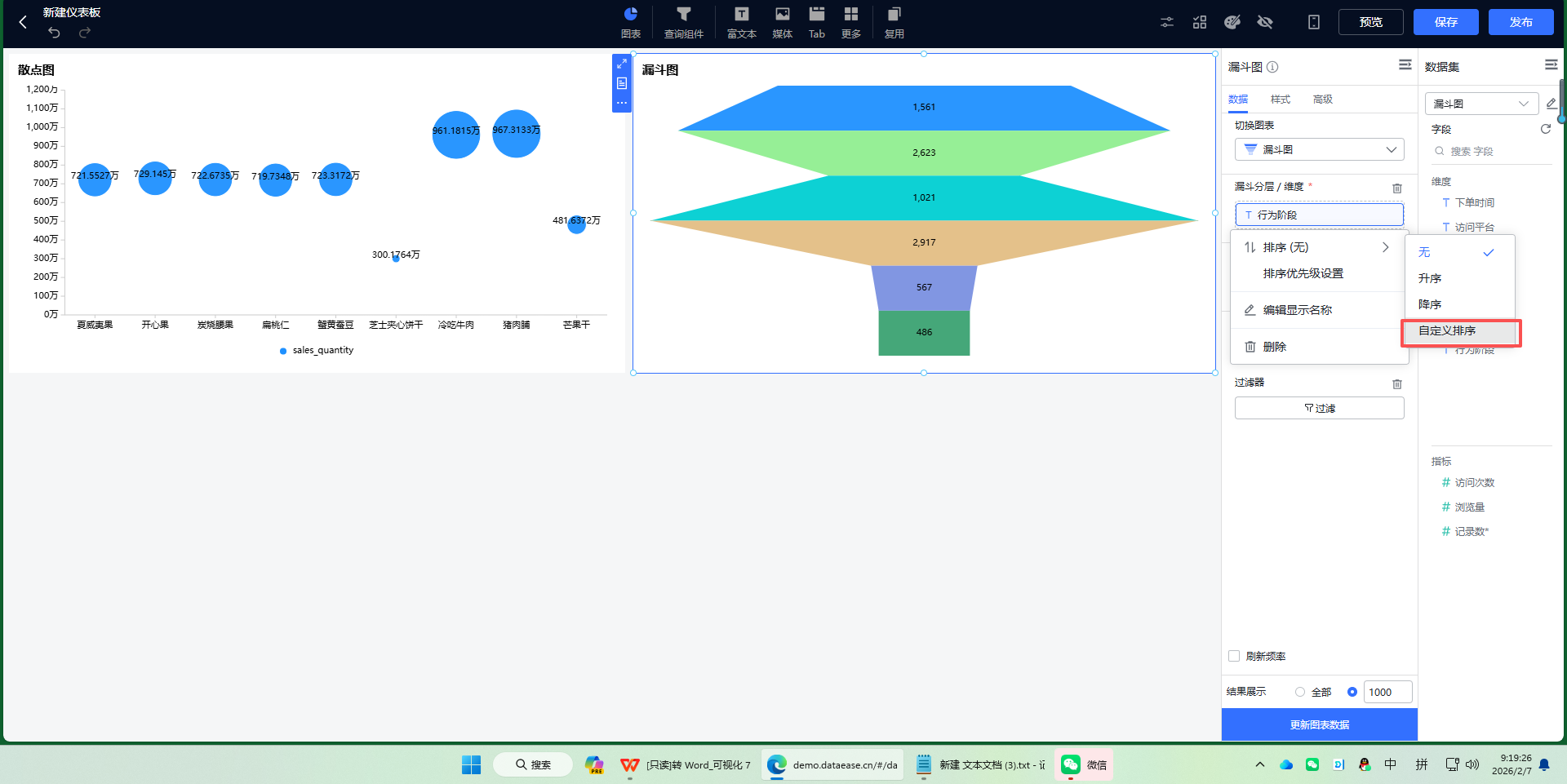Click the 过滤 filter button
The width and height of the screenshot is (1567, 784).
pos(1320,408)
